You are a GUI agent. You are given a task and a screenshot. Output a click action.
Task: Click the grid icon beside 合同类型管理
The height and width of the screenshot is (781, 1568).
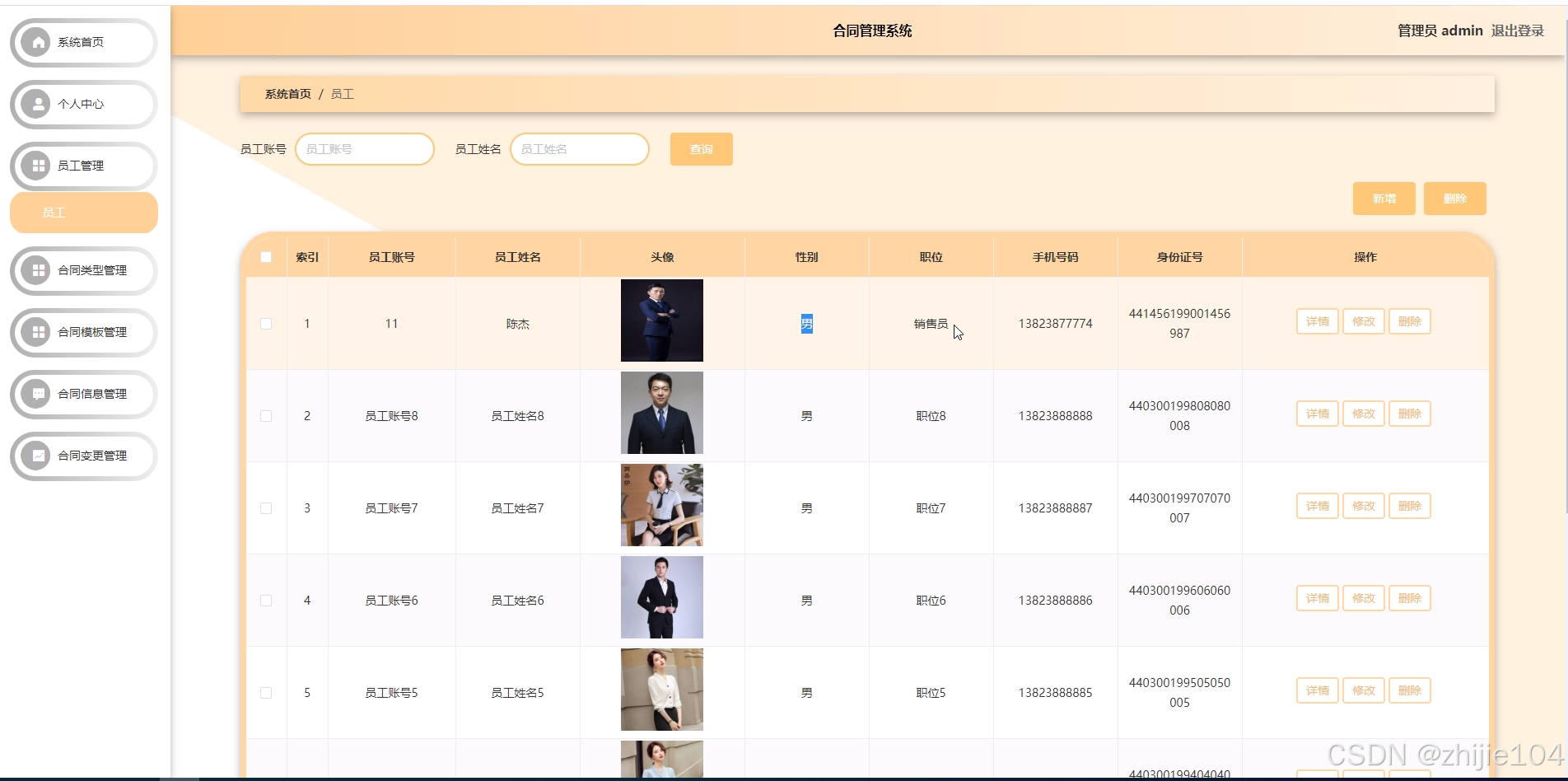click(x=36, y=270)
